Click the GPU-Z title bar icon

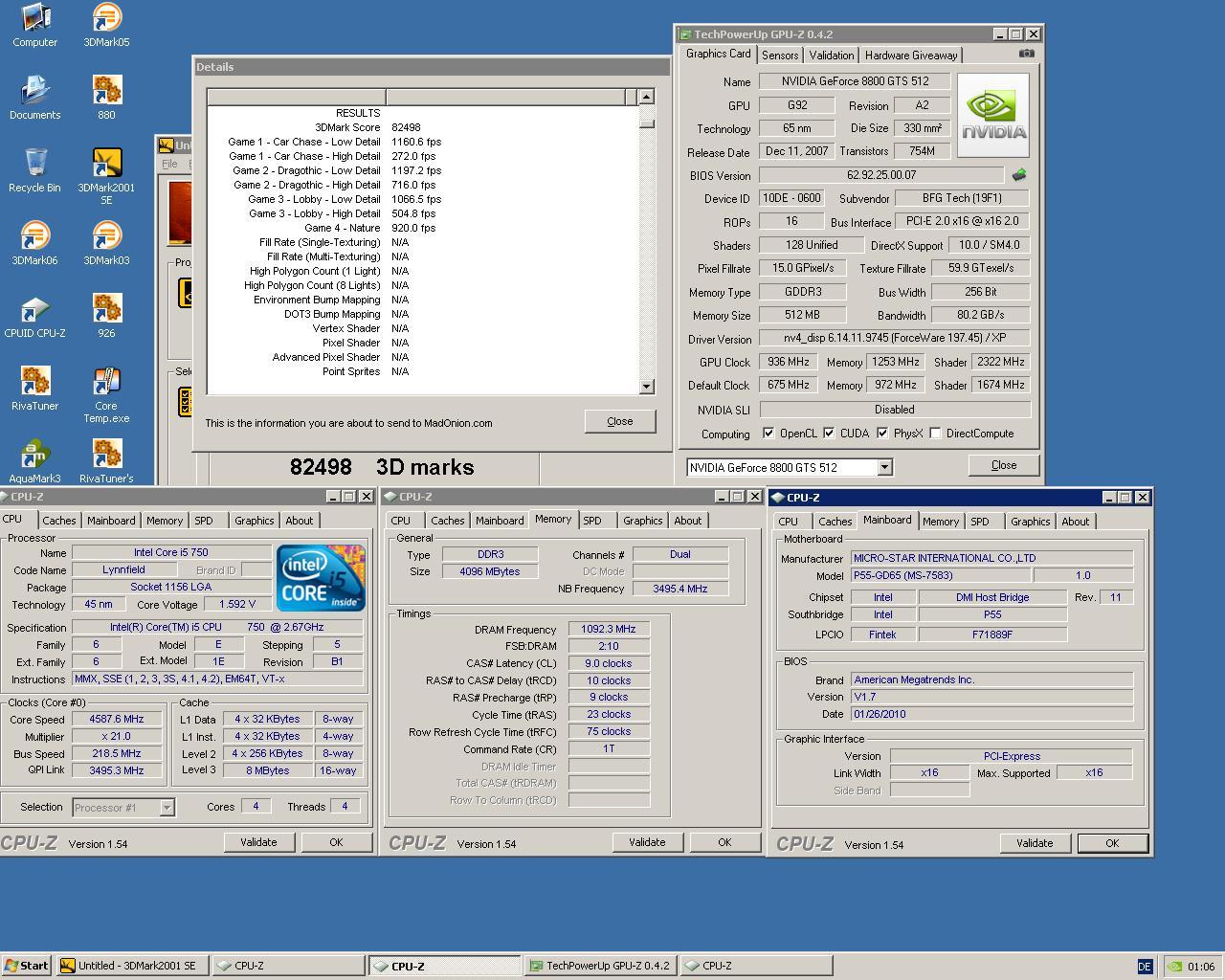point(685,33)
